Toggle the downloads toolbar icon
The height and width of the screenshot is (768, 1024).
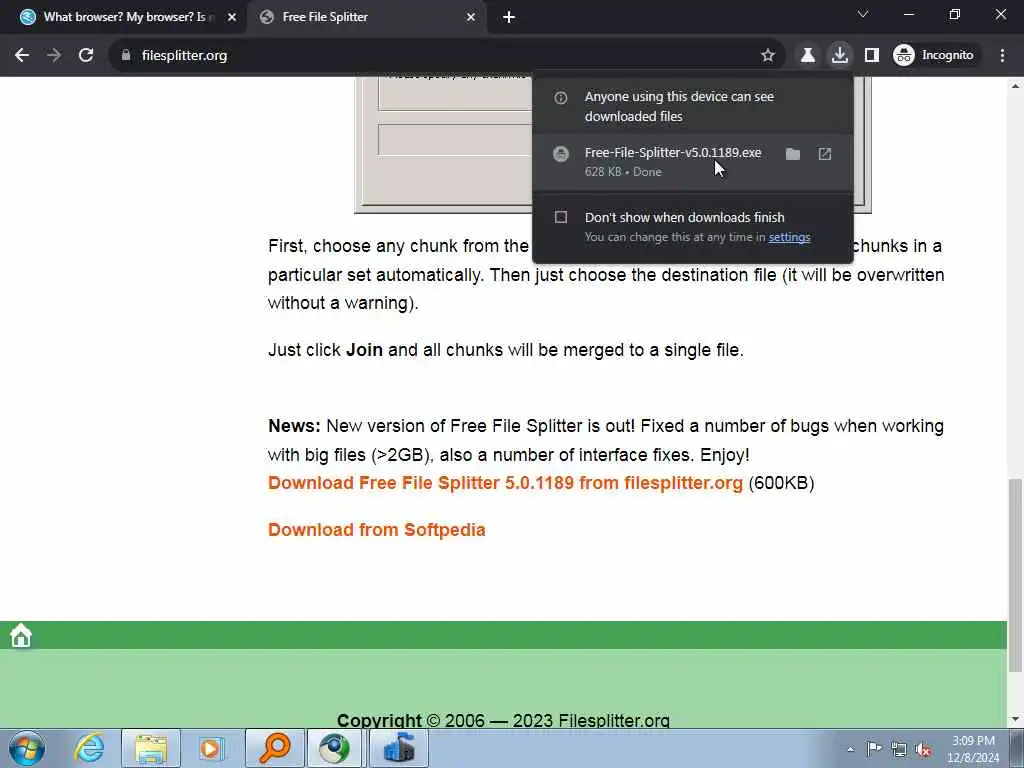pyautogui.click(x=840, y=56)
